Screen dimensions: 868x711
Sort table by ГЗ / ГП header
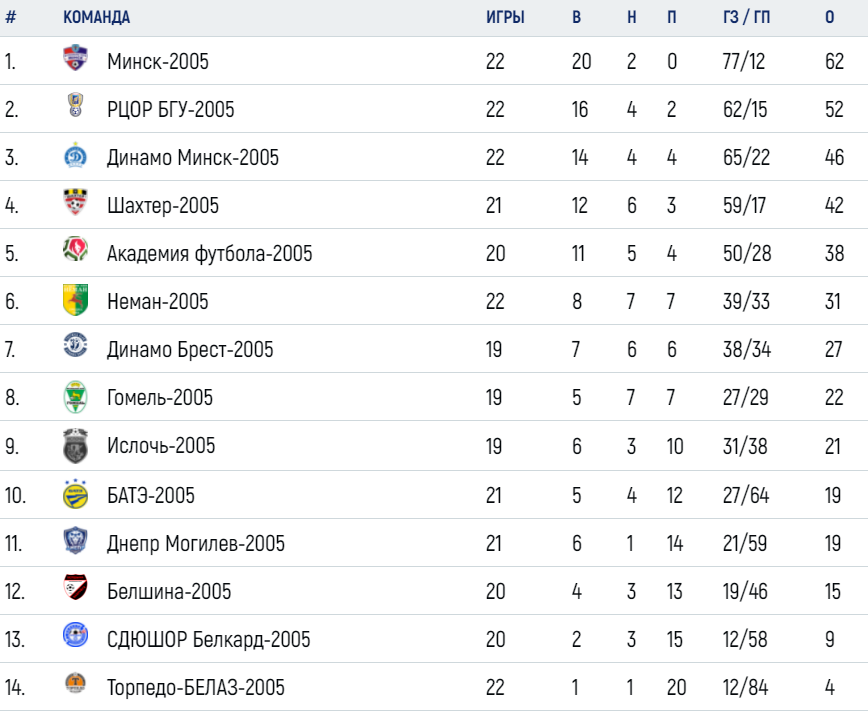point(746,17)
